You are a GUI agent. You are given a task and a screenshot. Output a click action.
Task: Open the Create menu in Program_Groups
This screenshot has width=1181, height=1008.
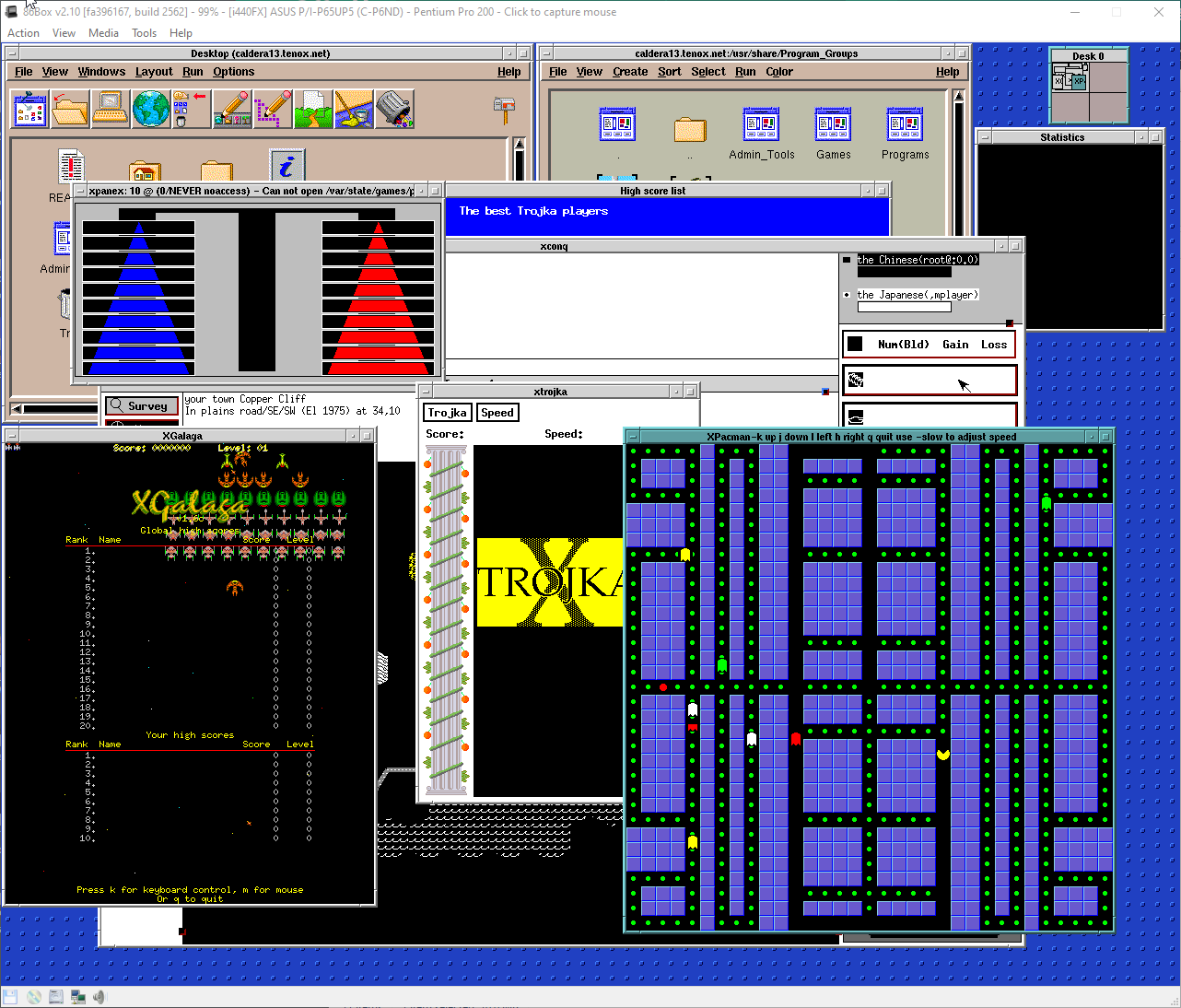click(x=630, y=71)
